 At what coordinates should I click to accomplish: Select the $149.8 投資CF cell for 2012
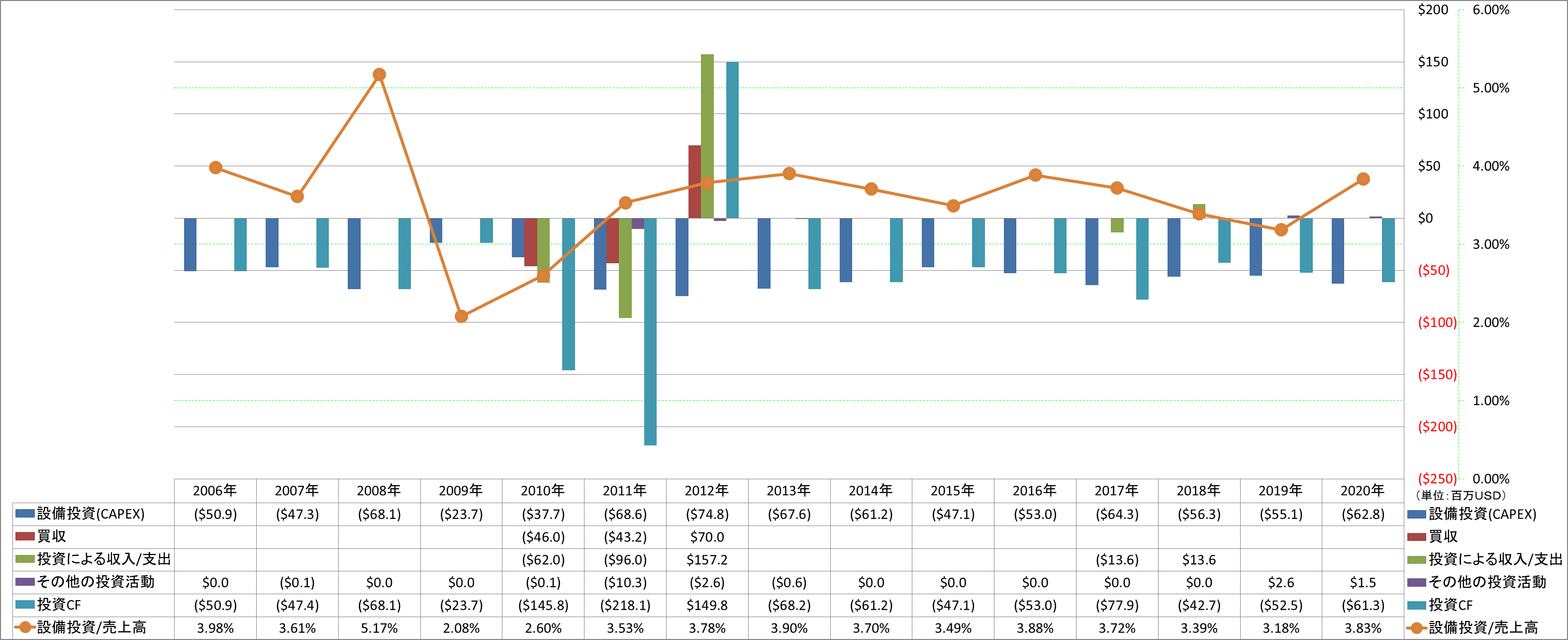pyautogui.click(x=707, y=605)
